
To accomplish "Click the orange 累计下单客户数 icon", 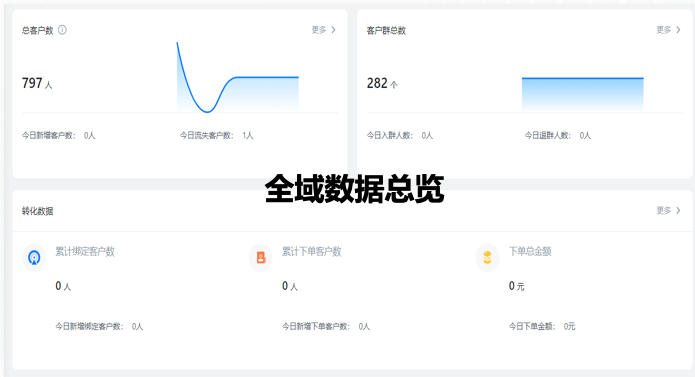I will pyautogui.click(x=261, y=257).
